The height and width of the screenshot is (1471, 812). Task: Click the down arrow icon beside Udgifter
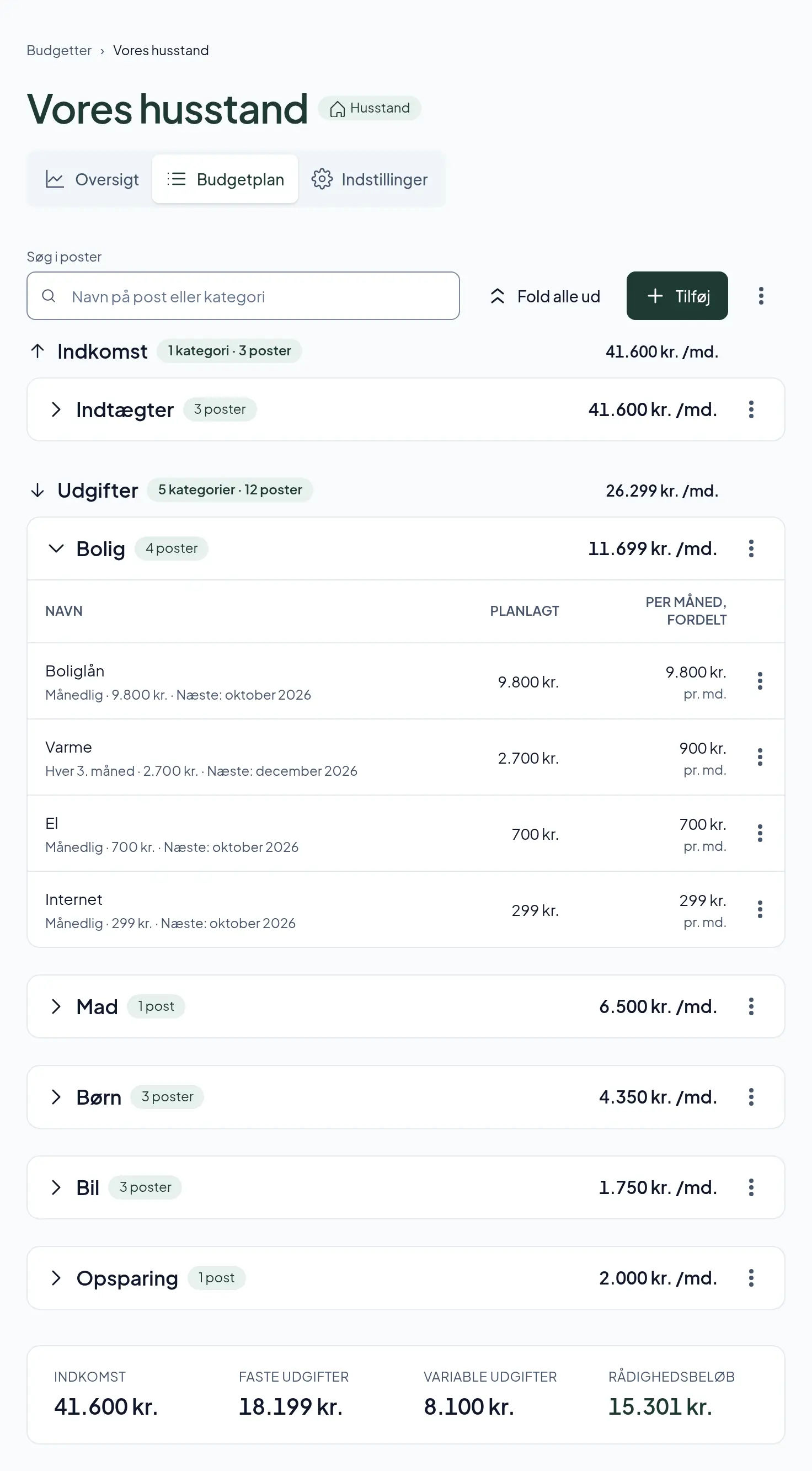(x=38, y=490)
